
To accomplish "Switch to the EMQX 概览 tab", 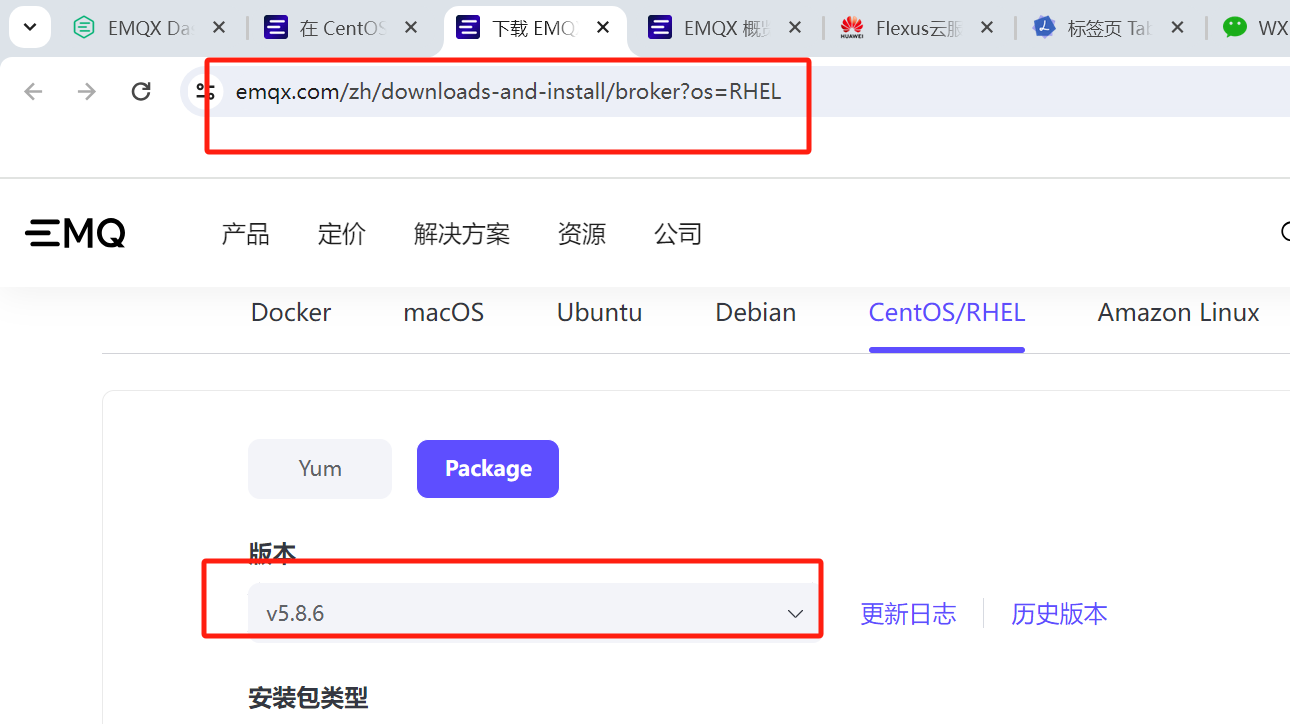I will (726, 28).
